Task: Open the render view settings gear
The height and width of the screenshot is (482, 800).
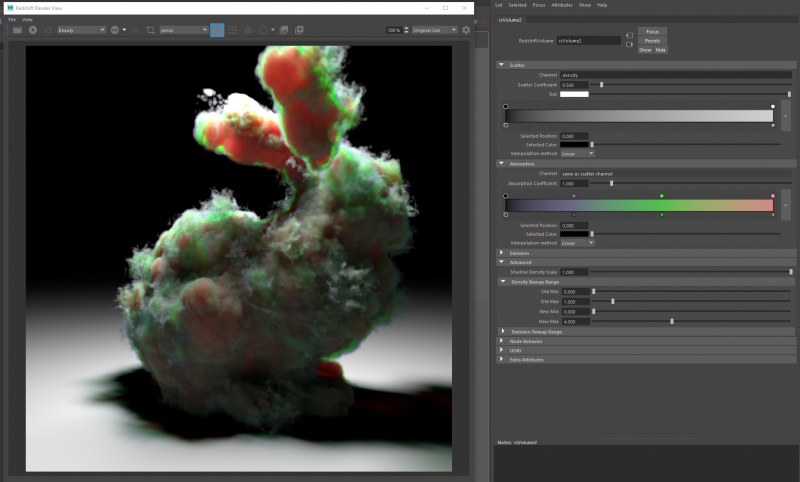Action: 466,30
